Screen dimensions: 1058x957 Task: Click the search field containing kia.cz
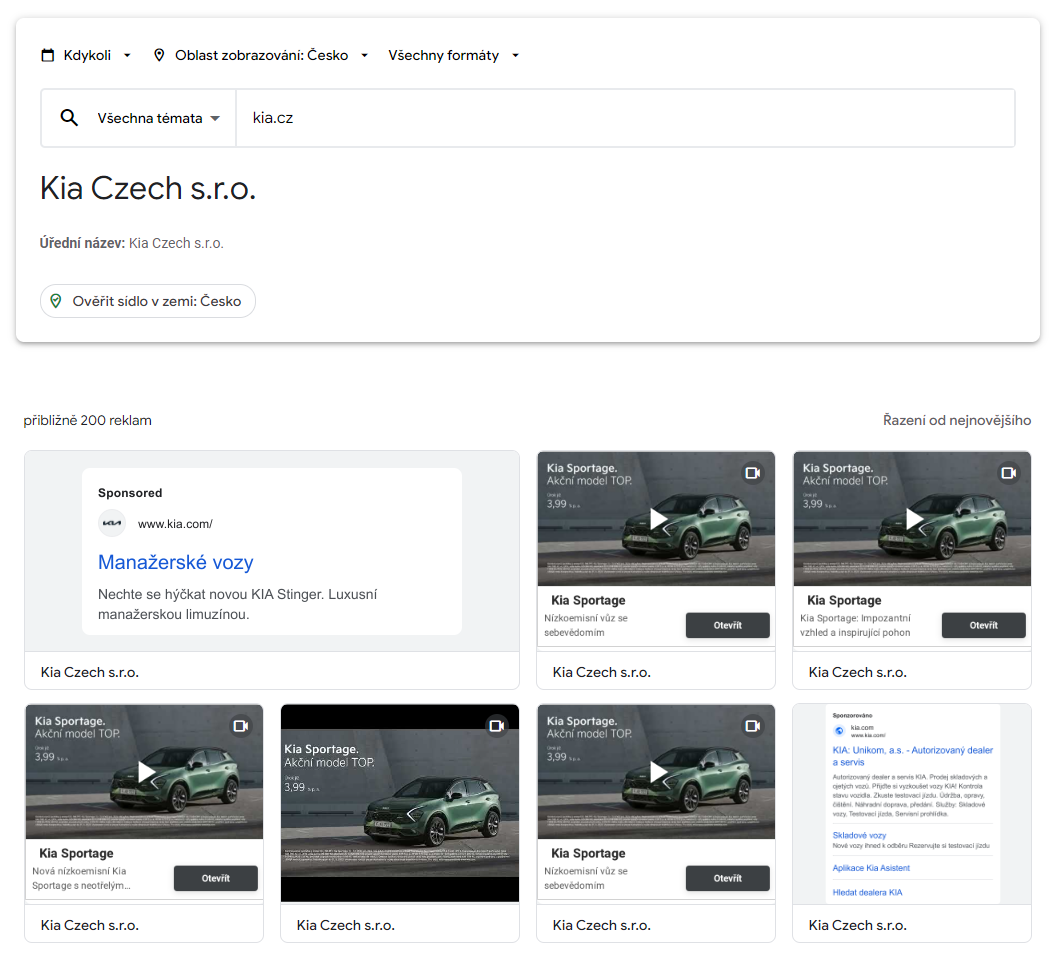click(x=625, y=118)
